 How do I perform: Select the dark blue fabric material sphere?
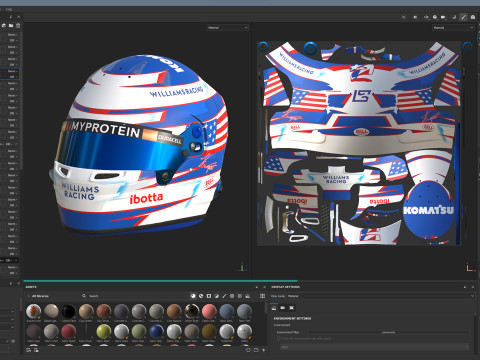pos(156,332)
